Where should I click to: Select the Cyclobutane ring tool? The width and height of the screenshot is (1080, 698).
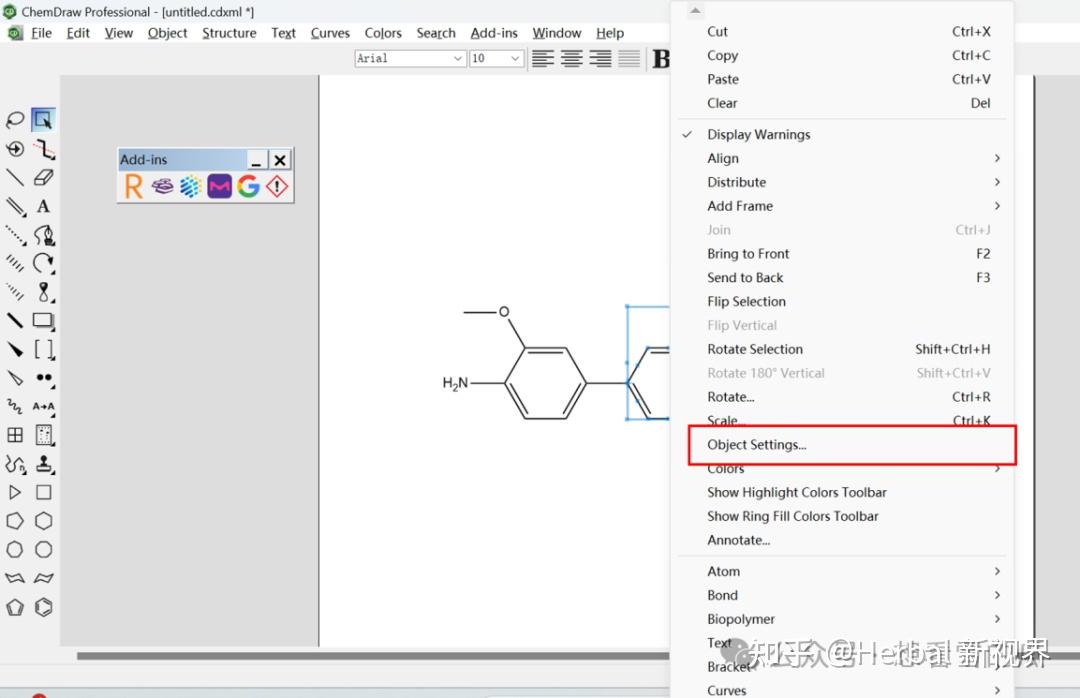tap(43, 493)
